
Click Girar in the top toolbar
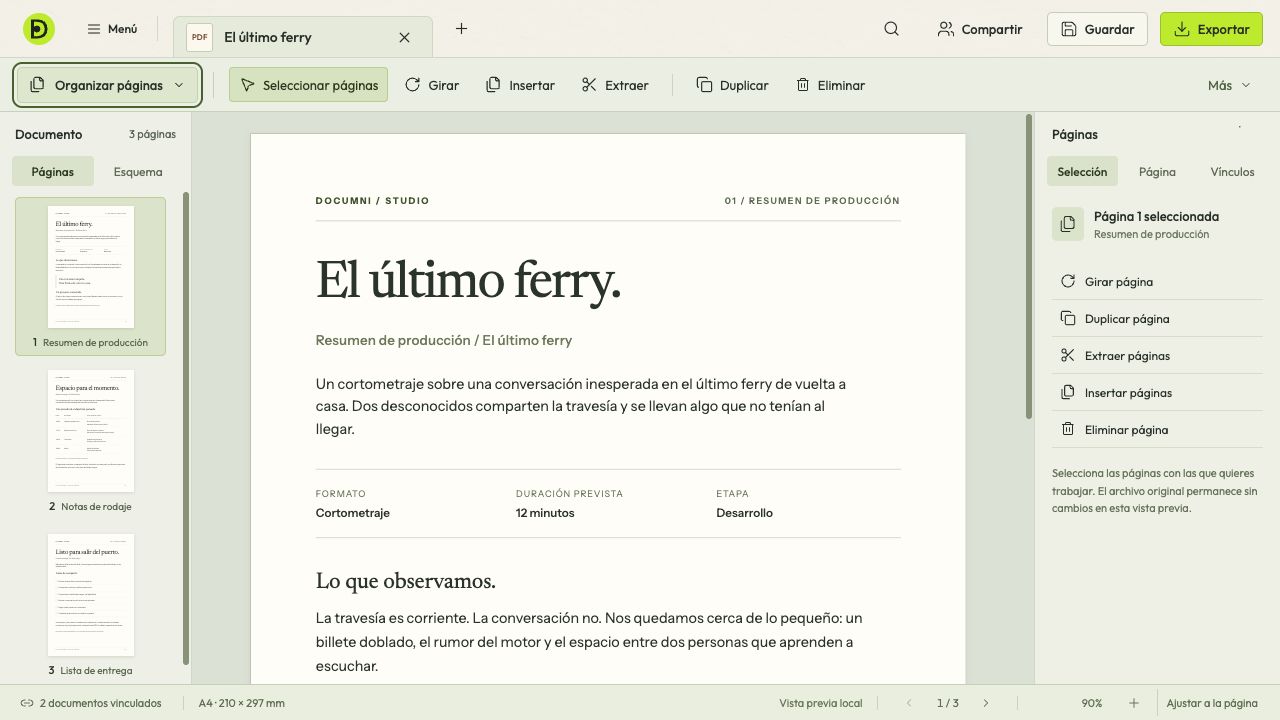[432, 85]
